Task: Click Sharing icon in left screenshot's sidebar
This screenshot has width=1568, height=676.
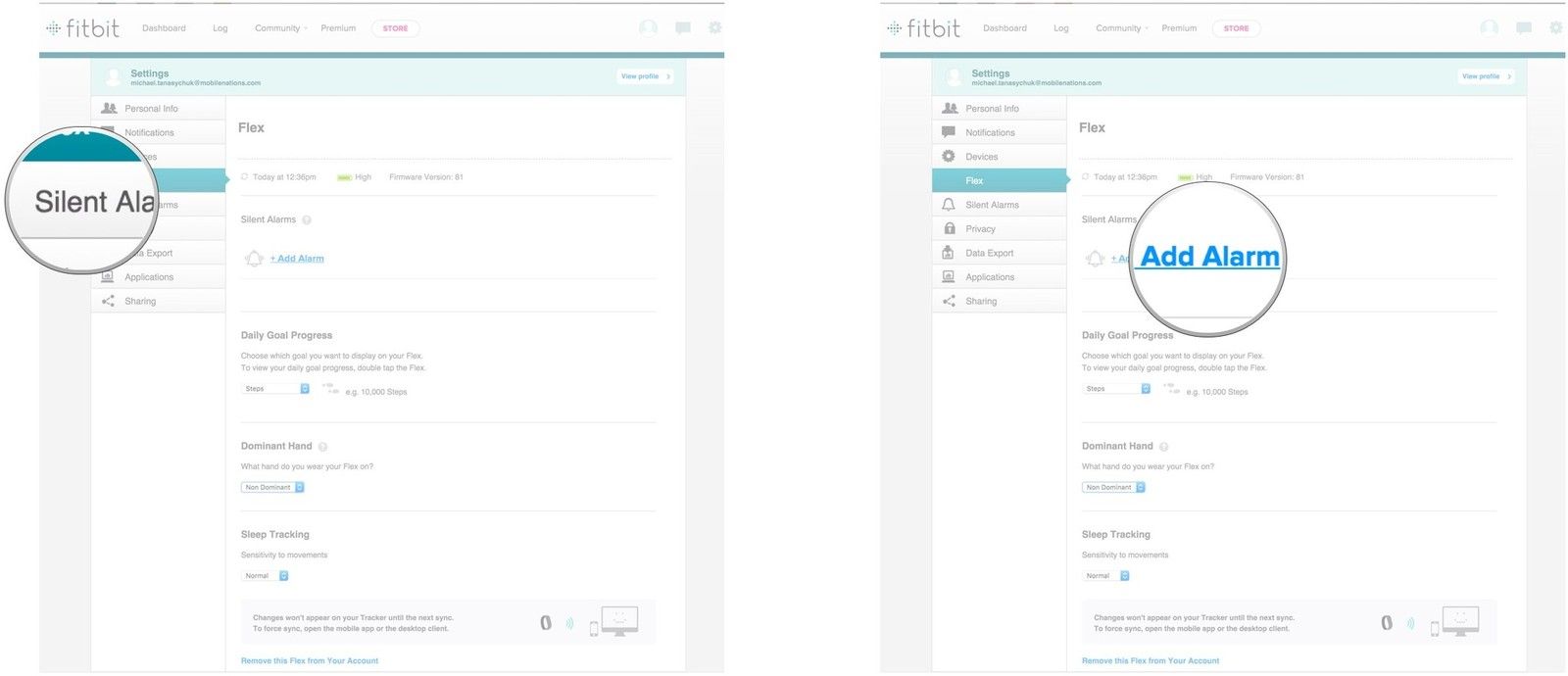Action: point(108,301)
